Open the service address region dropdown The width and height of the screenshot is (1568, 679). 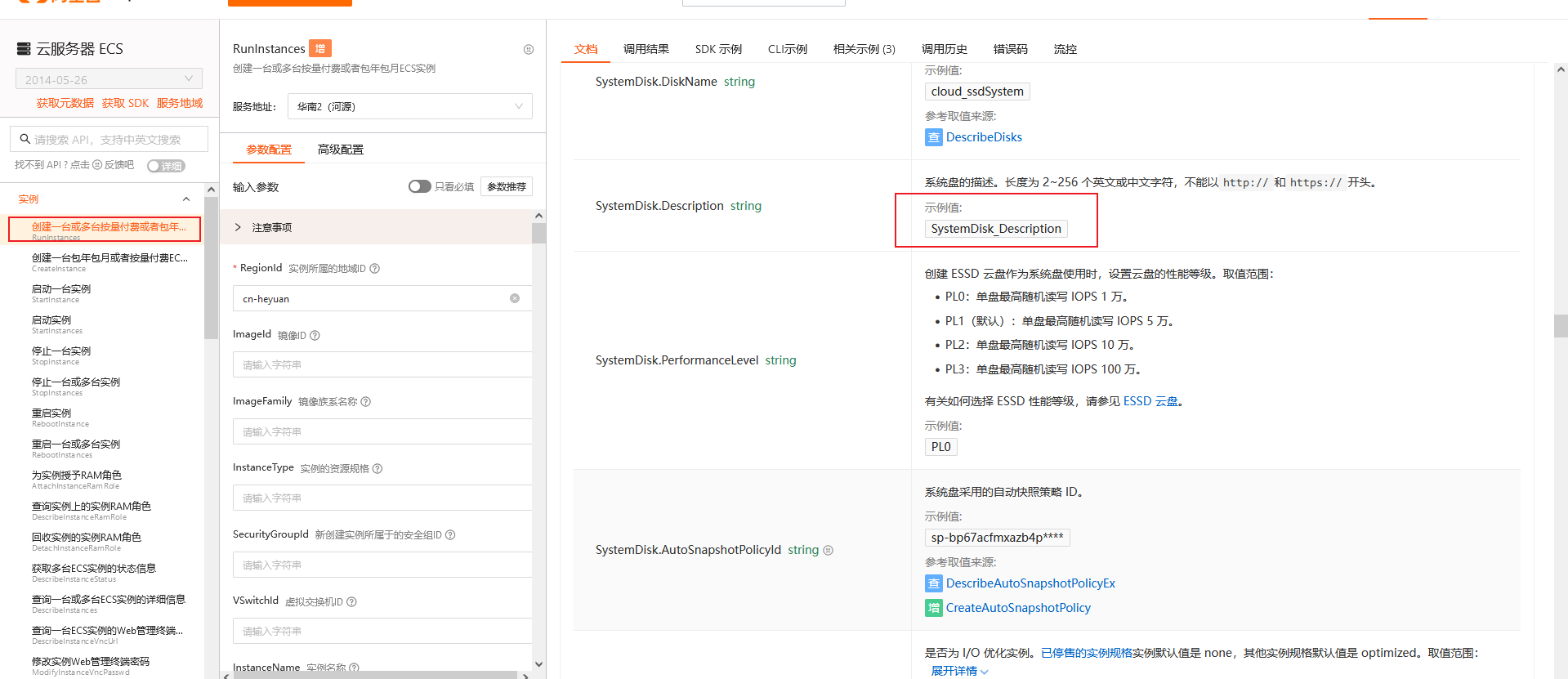(409, 106)
